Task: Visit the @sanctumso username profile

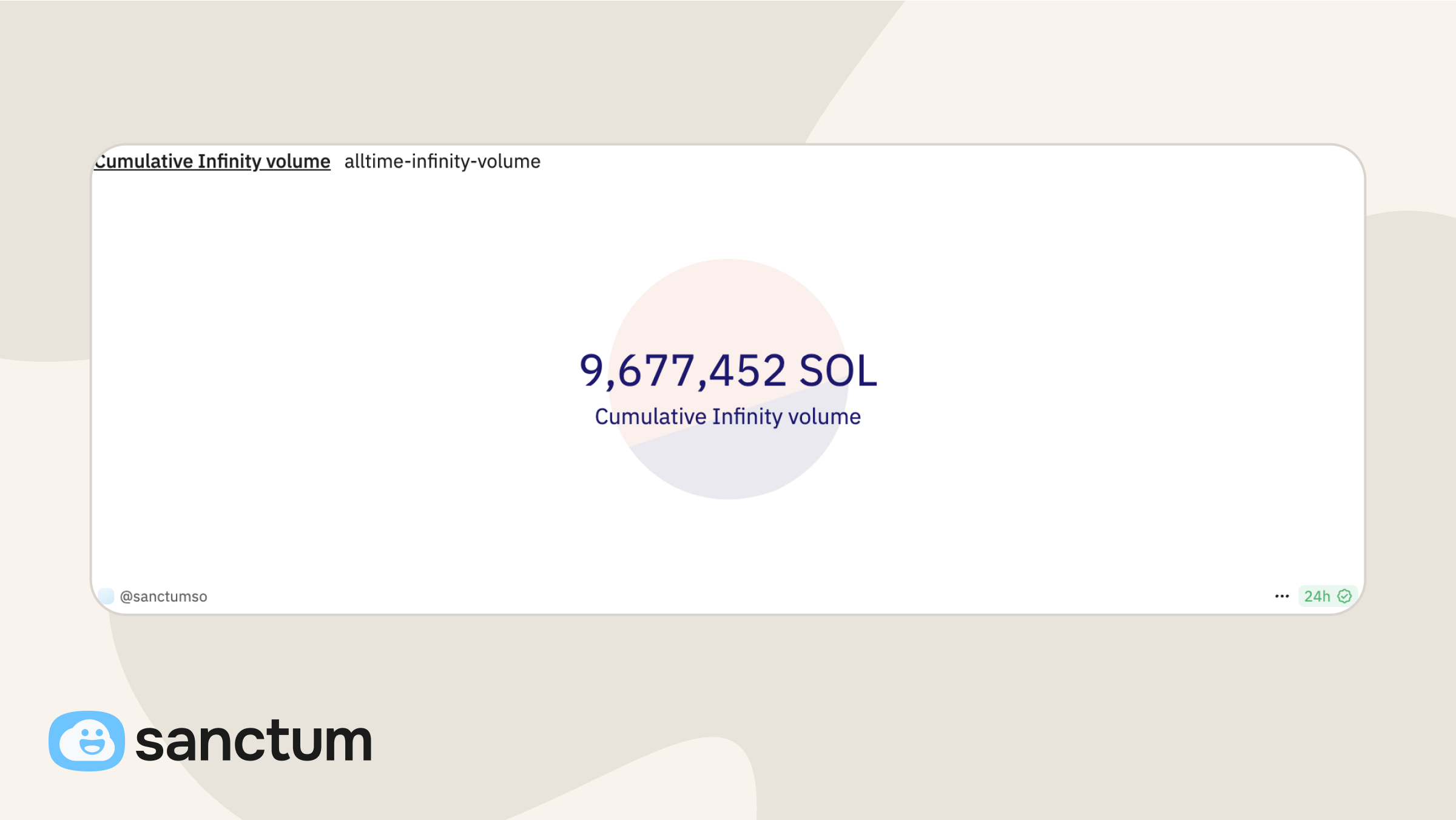Action: point(164,597)
